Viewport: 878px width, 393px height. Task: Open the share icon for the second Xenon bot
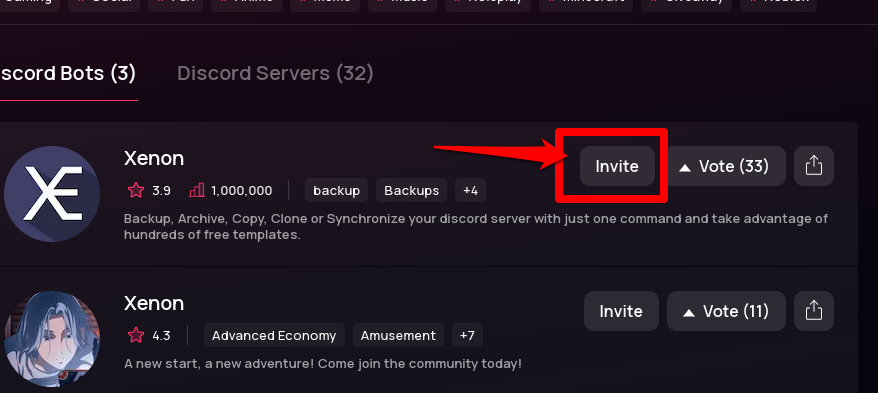coord(814,311)
